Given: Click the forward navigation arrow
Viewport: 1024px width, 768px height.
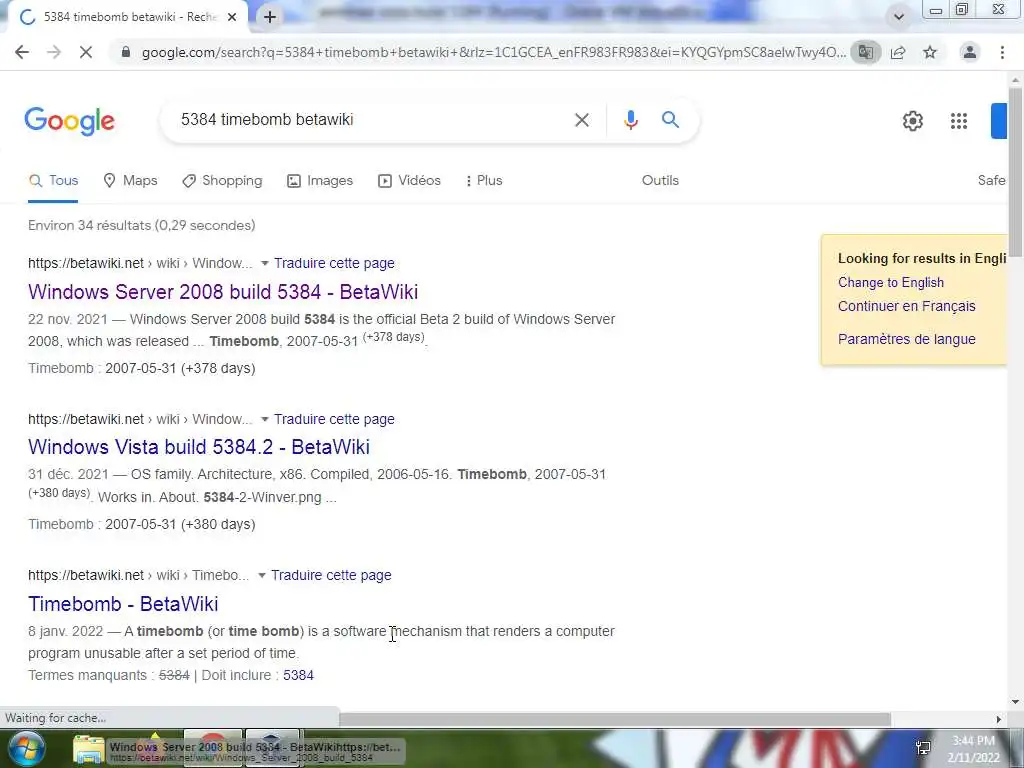Looking at the screenshot, I should [54, 52].
